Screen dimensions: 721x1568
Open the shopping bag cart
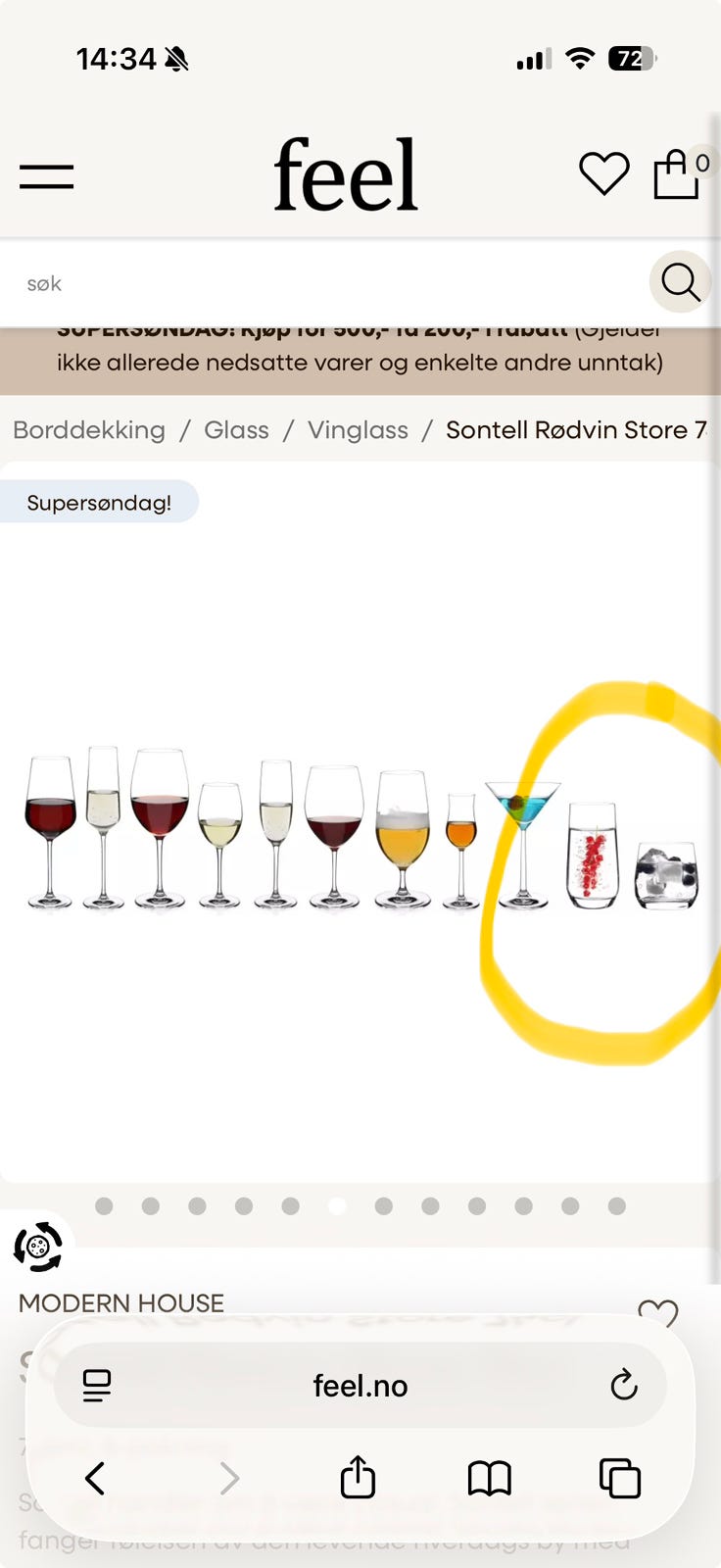(677, 173)
